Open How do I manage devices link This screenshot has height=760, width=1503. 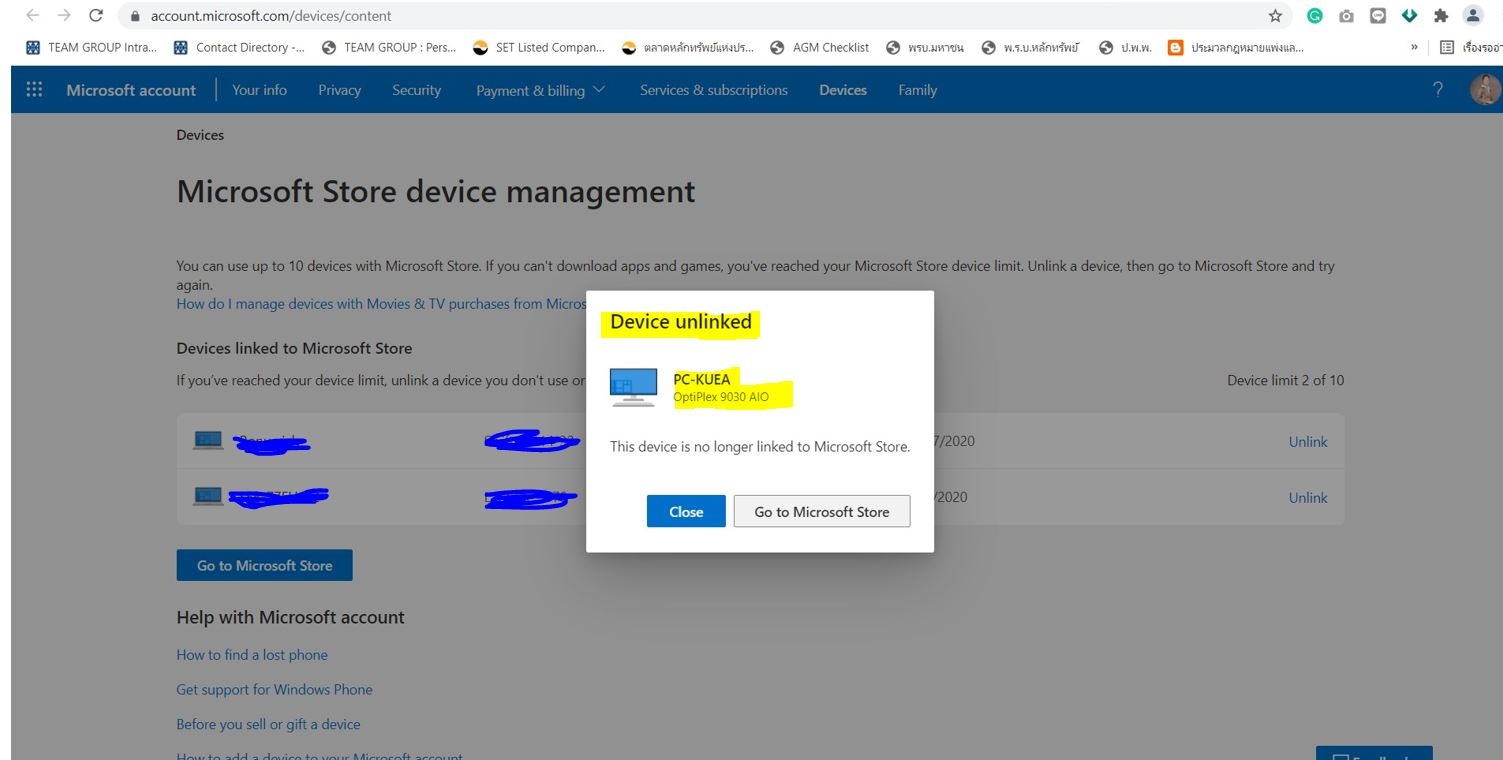(x=381, y=304)
